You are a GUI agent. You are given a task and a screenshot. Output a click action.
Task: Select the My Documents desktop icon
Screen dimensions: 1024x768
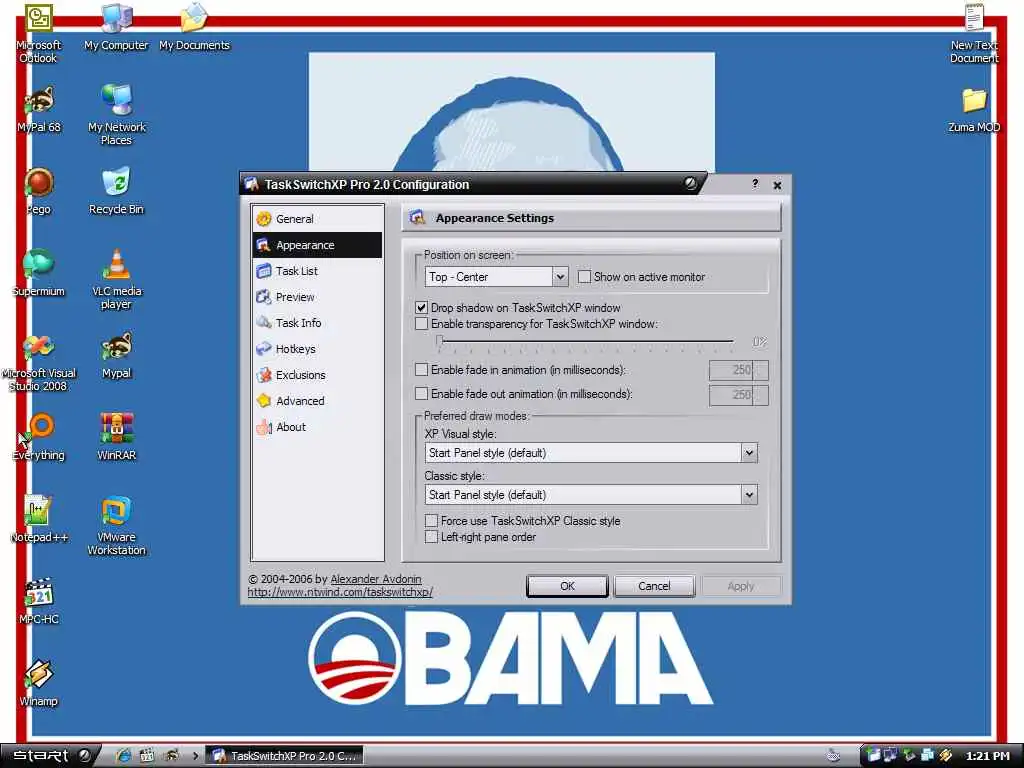click(x=194, y=27)
